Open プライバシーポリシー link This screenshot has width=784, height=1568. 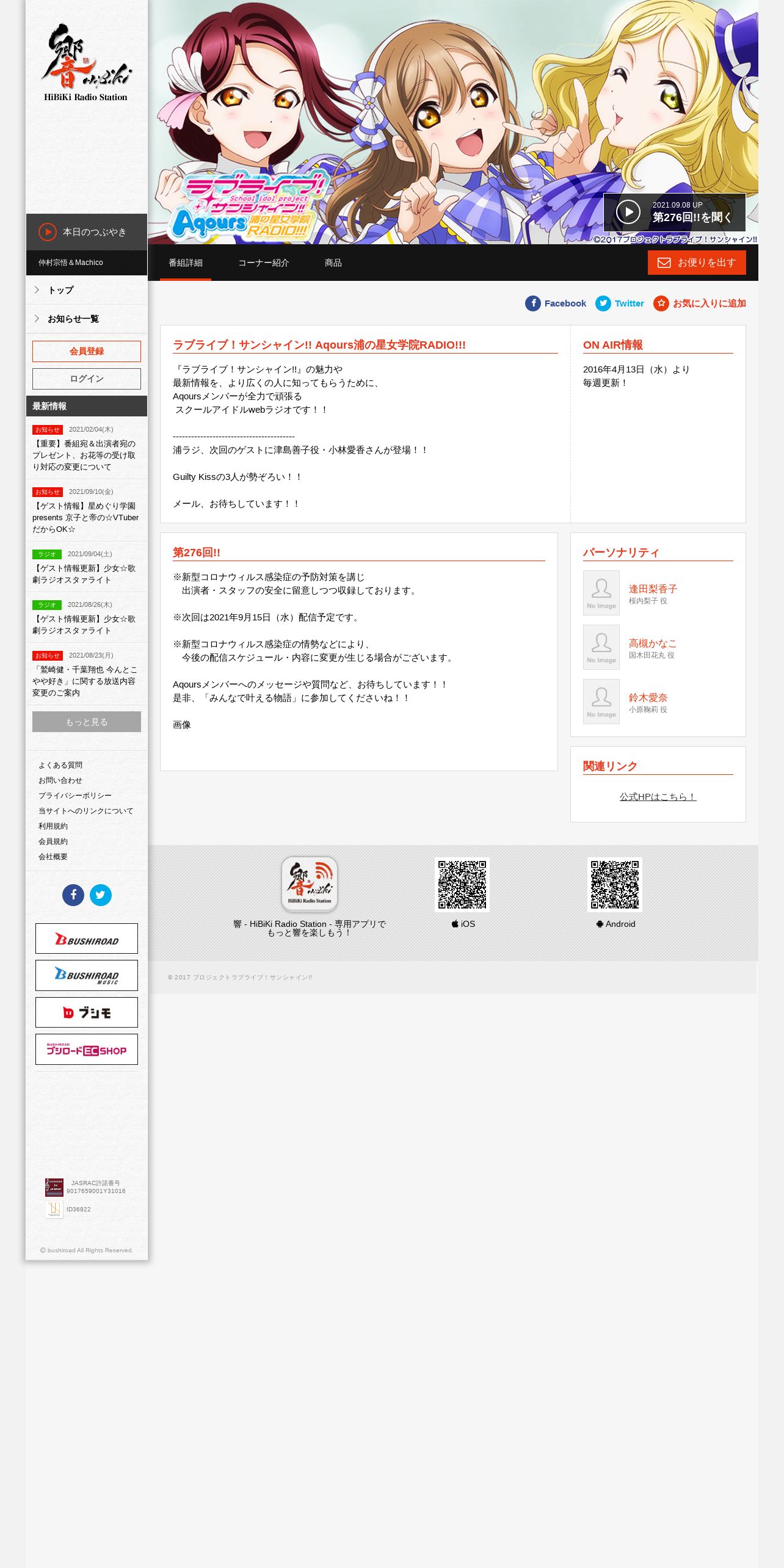pyautogui.click(x=75, y=796)
